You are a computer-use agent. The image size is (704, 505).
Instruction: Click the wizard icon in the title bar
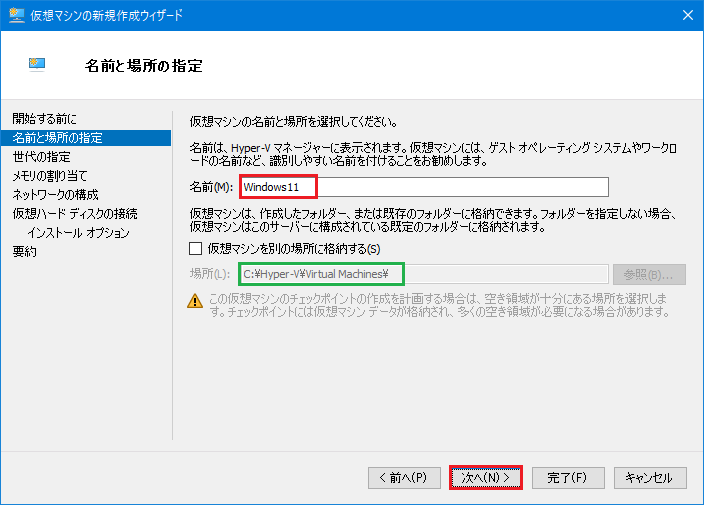(x=17, y=15)
